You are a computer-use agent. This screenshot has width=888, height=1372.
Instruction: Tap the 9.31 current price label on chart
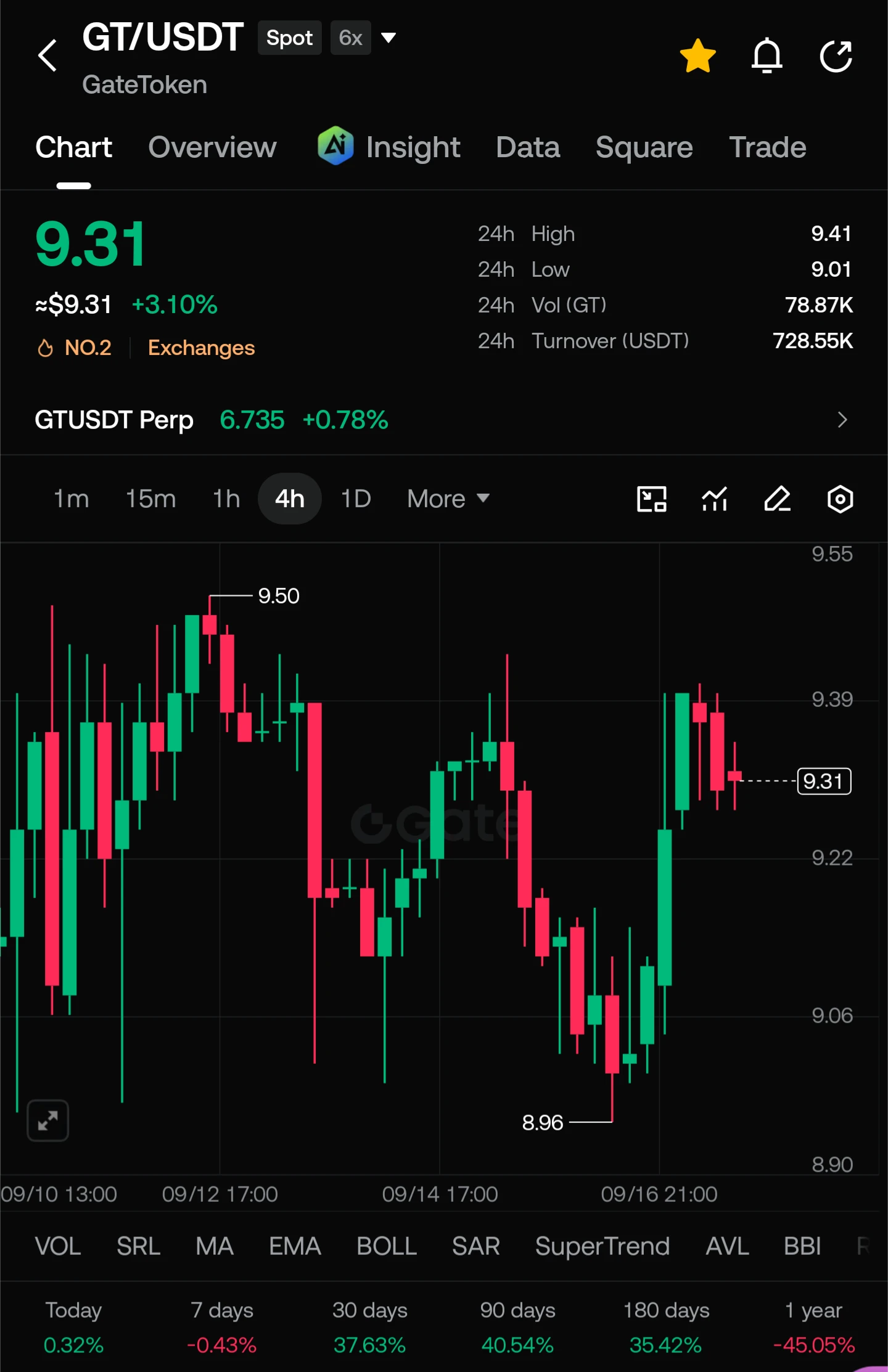(x=824, y=781)
